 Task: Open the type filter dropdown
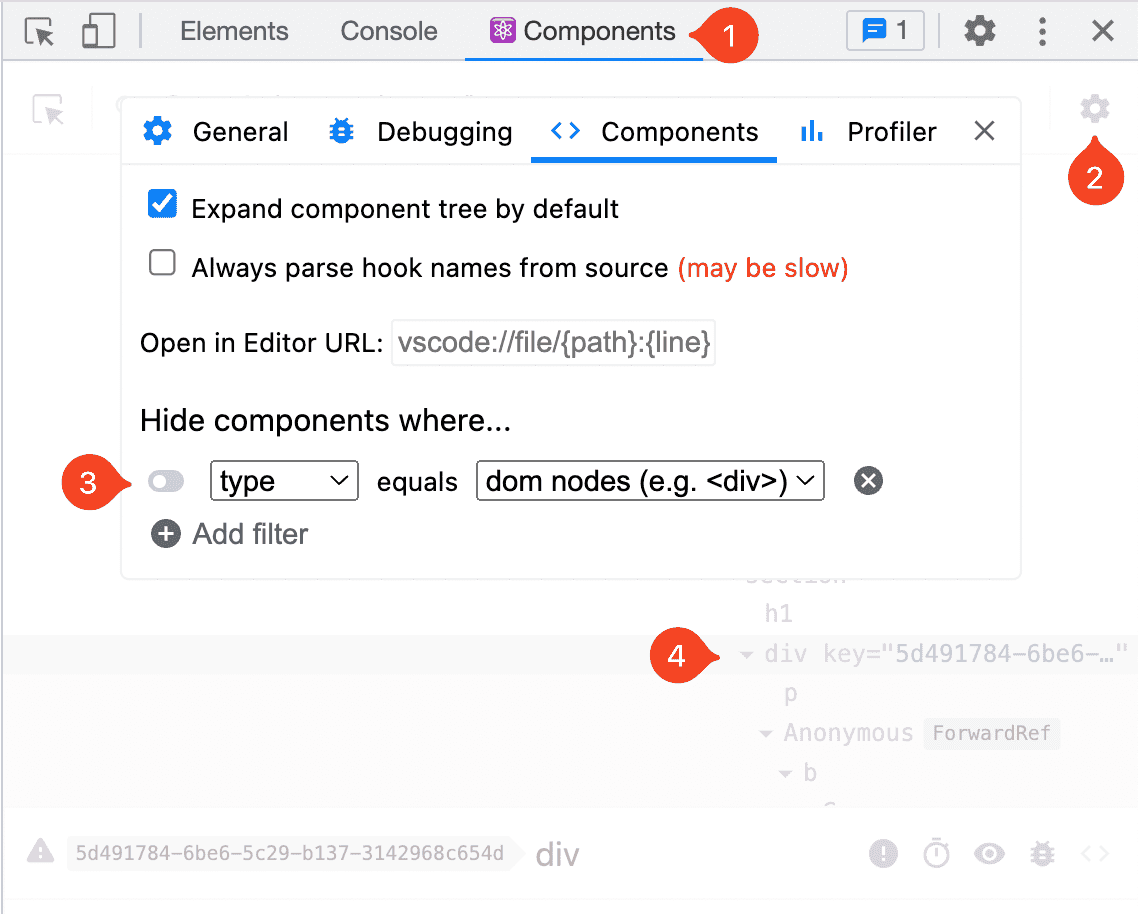[x=284, y=481]
